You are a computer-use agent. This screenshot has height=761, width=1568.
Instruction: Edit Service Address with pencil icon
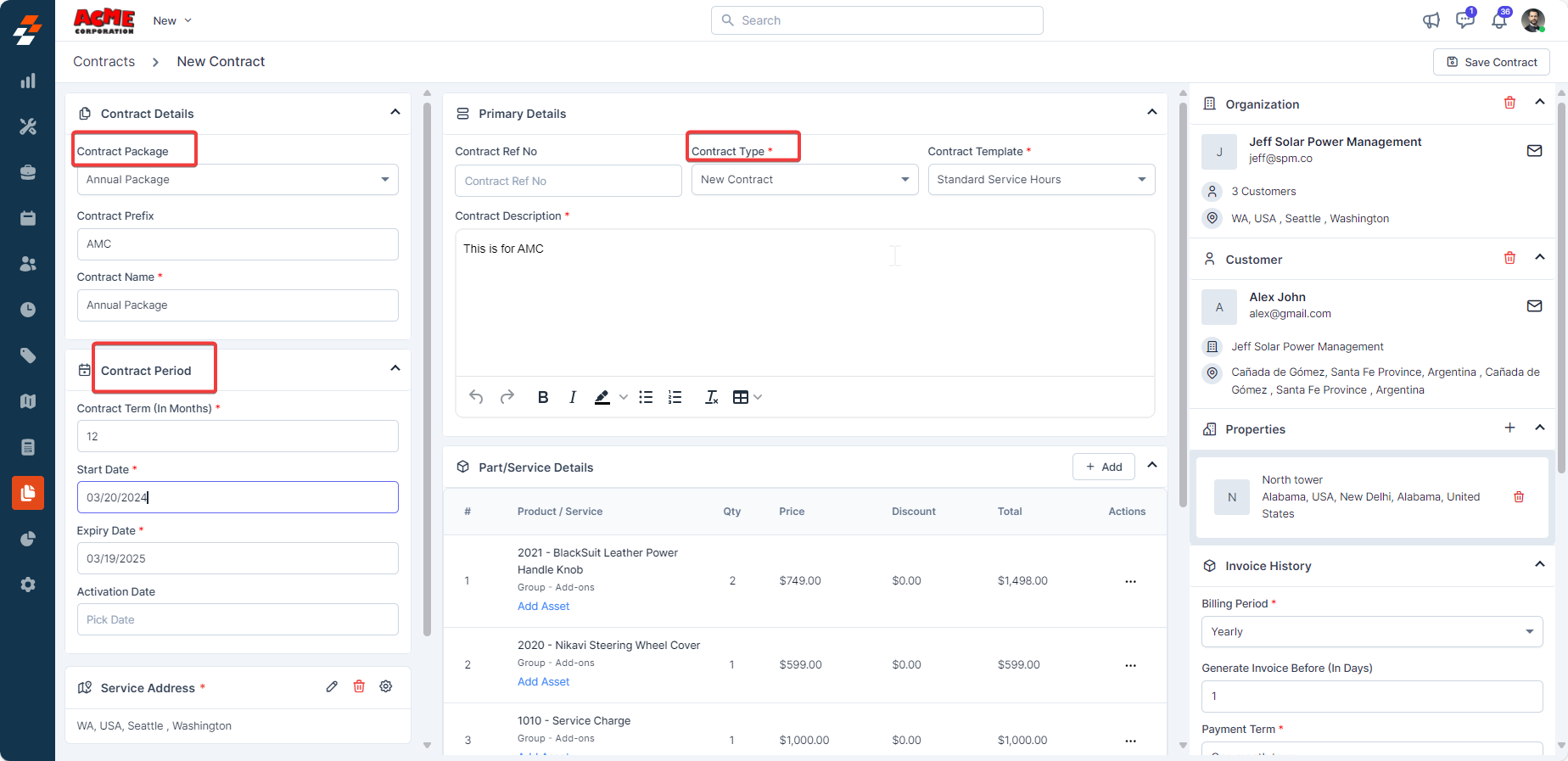pyautogui.click(x=332, y=686)
